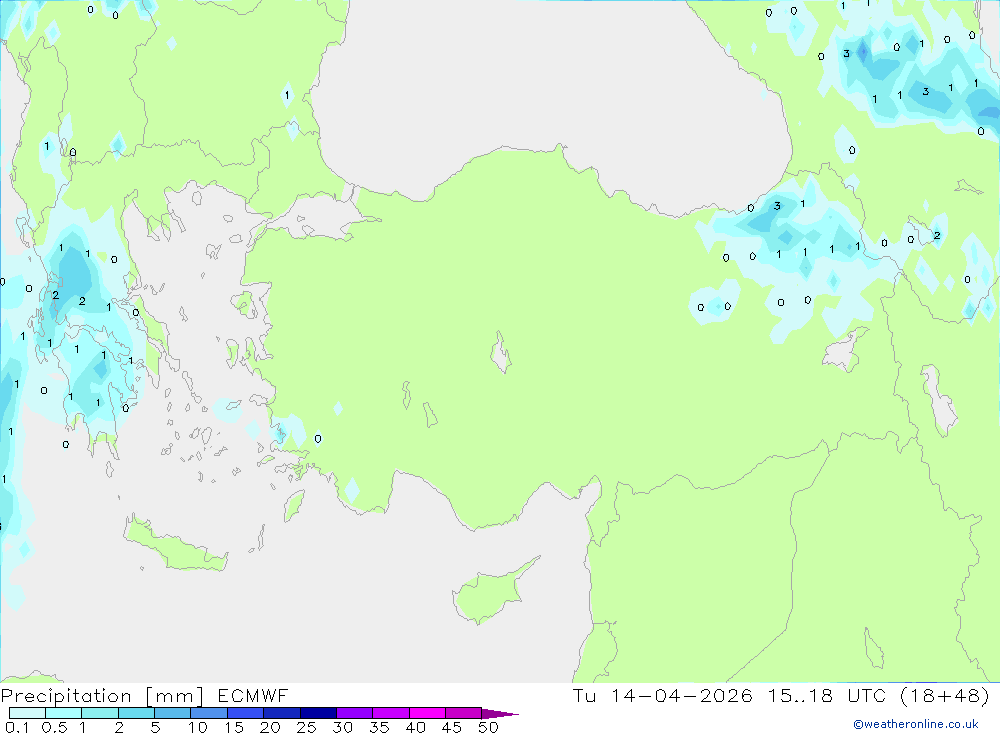This screenshot has height=733, width=1000.
Task: Select the 5–10 mm light blue legend swatch
Action: pos(172,713)
